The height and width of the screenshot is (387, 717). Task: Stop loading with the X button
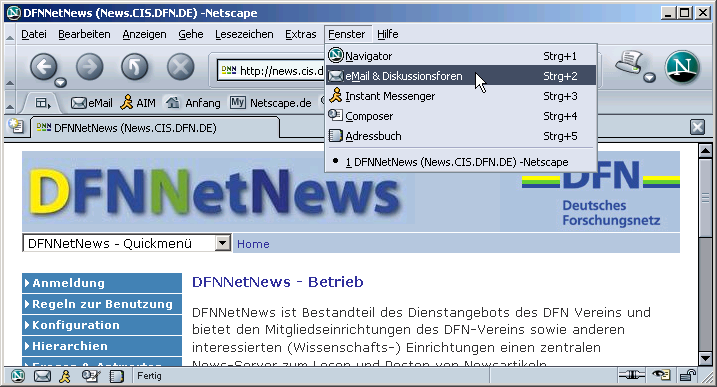(x=180, y=67)
